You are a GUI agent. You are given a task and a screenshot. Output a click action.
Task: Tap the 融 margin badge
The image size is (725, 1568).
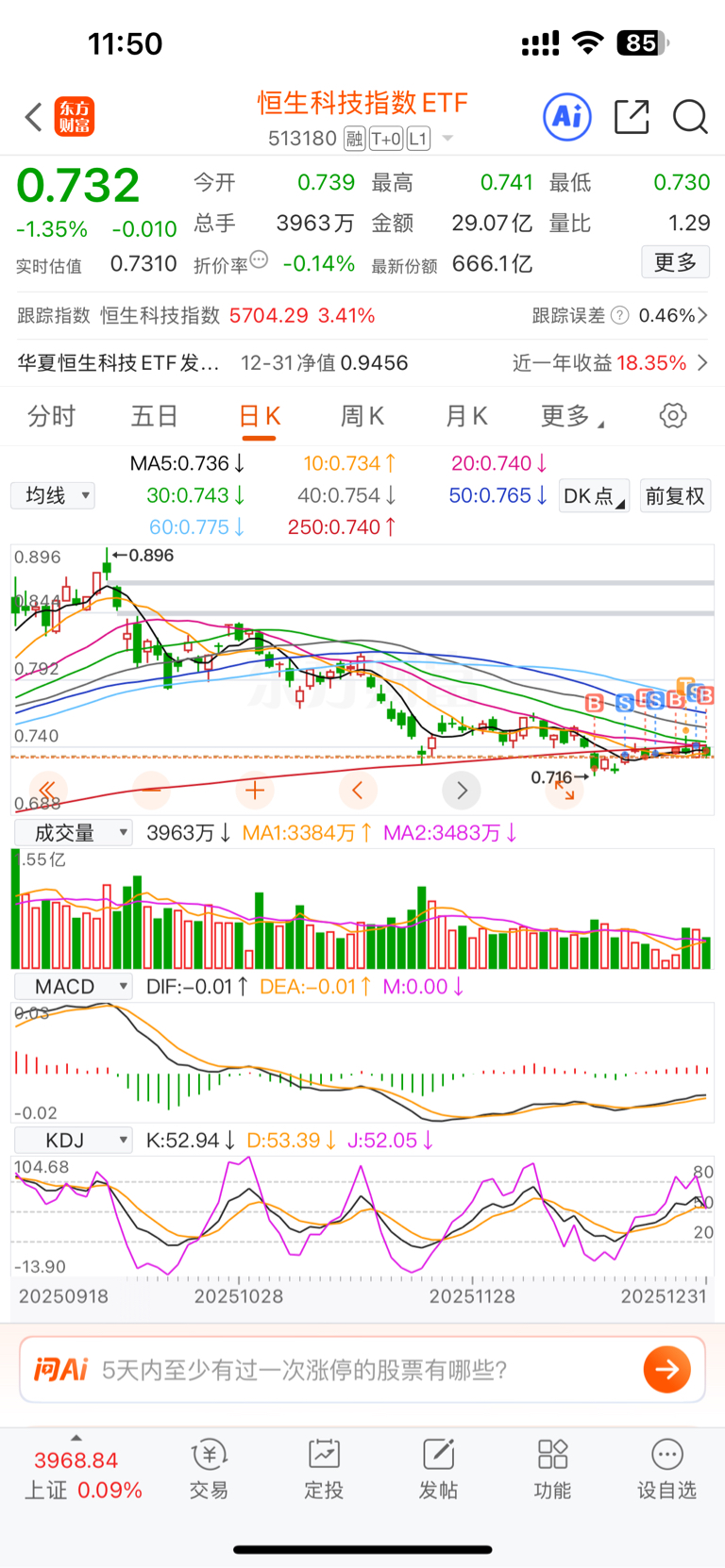point(355,140)
